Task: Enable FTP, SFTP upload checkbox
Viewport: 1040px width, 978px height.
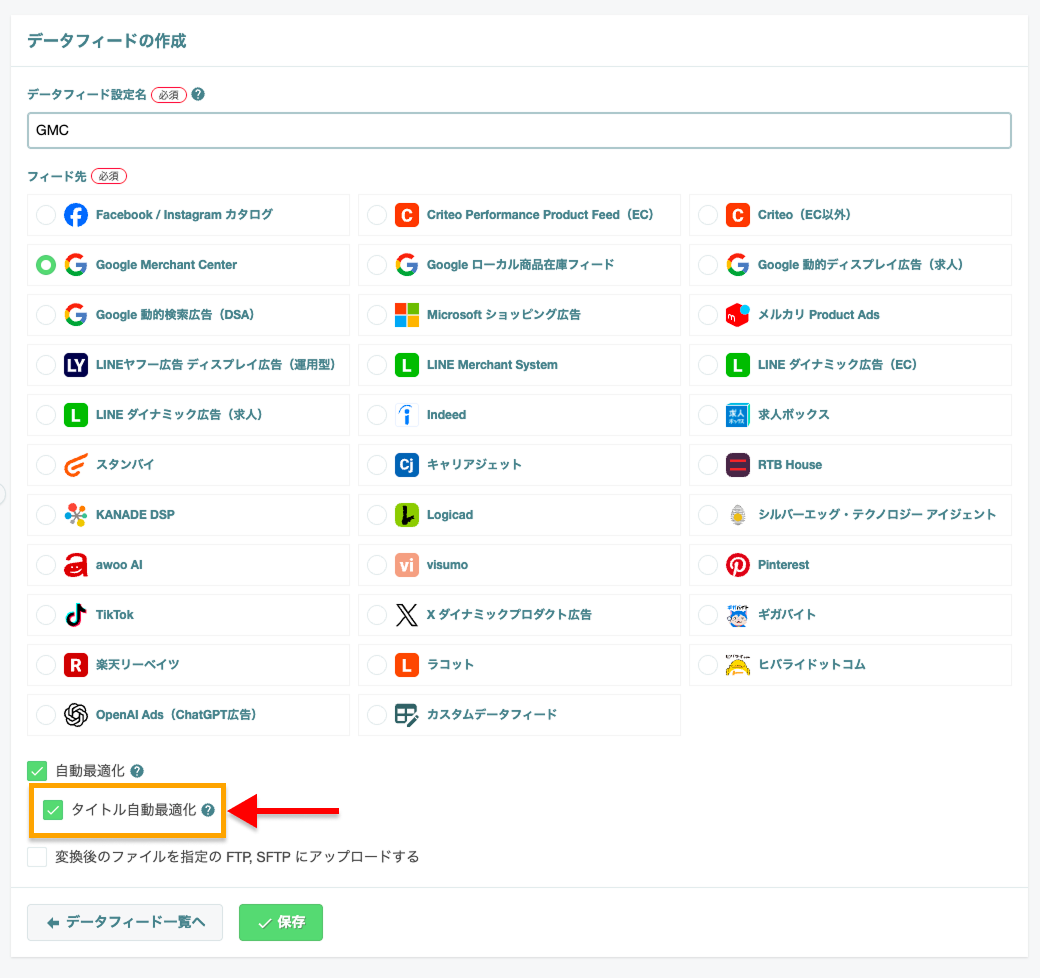Action: tap(37, 857)
